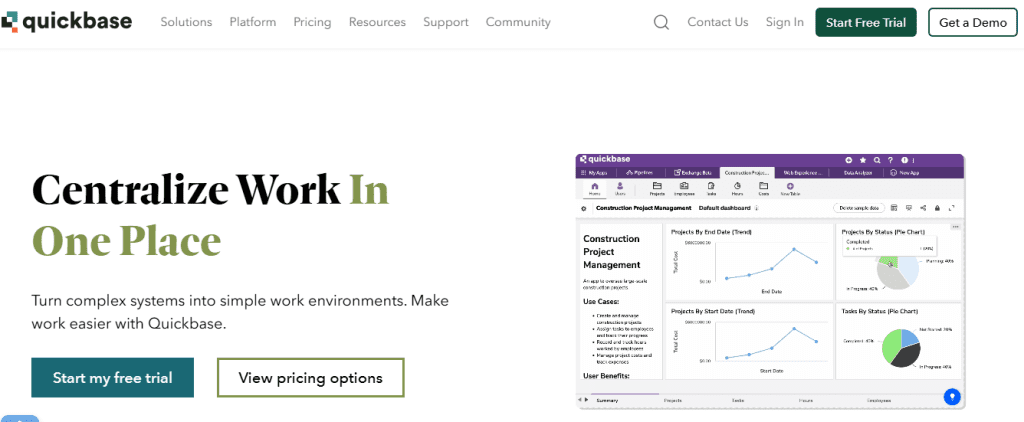Viewport: 1024px width, 422px height.
Task: Open the Employees table icon
Action: point(684,186)
